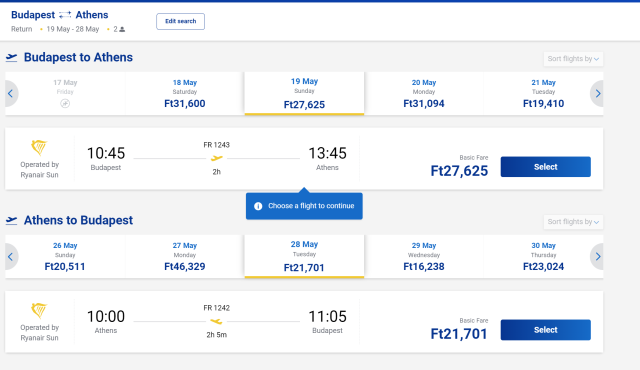Viewport: 640px width, 370px height.
Task: Show later return dates with right arrow
Action: pyautogui.click(x=597, y=256)
